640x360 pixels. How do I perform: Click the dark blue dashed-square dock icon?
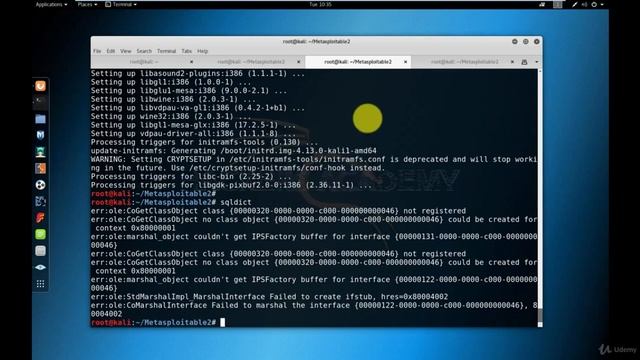40,201
